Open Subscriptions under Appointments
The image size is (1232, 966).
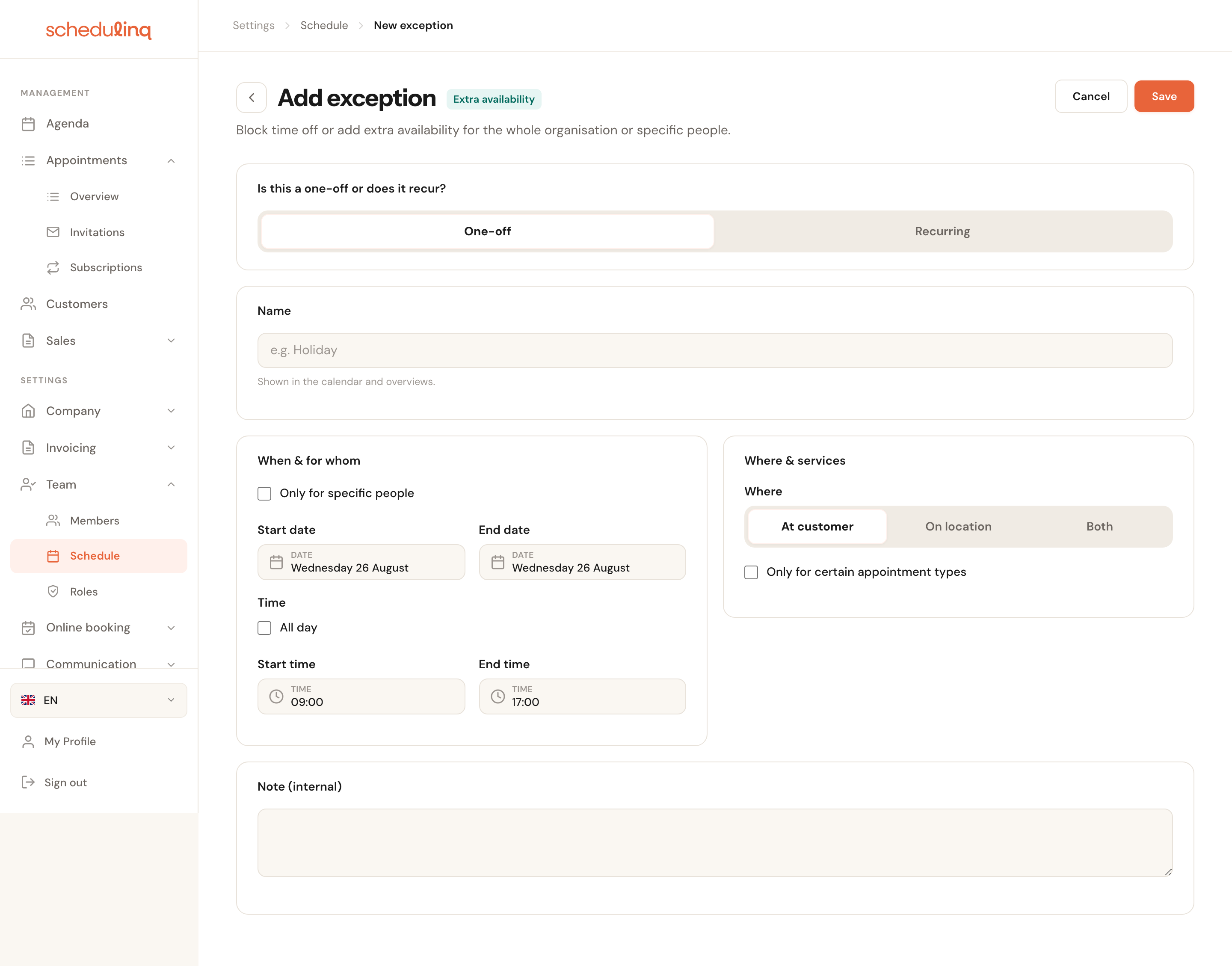[x=98, y=267]
